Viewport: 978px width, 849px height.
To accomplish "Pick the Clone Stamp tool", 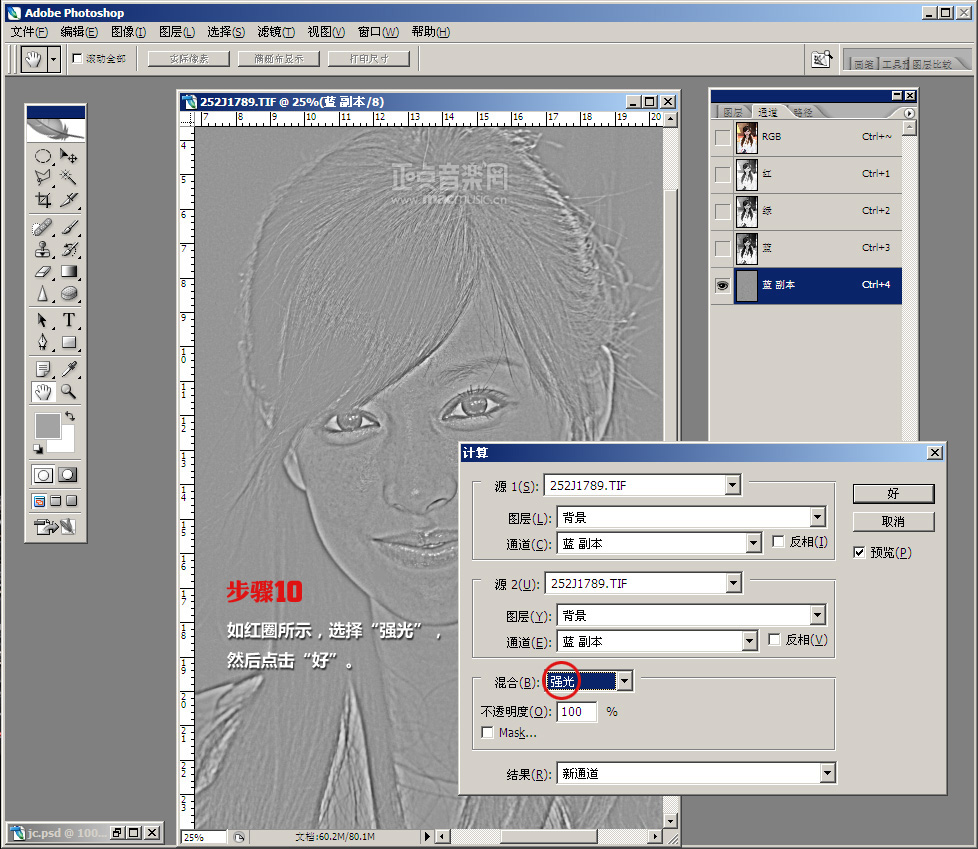I will coord(43,249).
